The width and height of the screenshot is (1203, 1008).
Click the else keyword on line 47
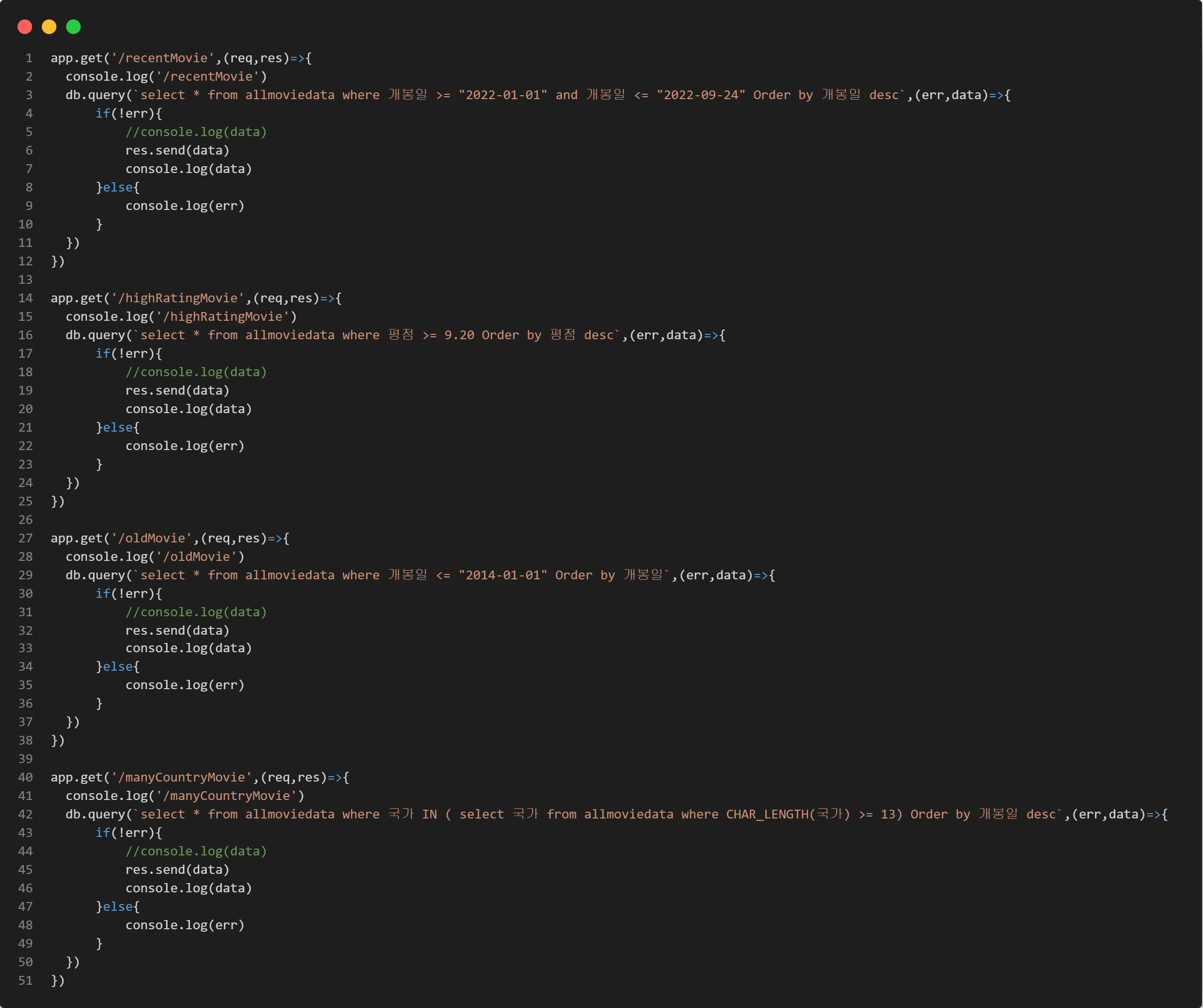(118, 906)
